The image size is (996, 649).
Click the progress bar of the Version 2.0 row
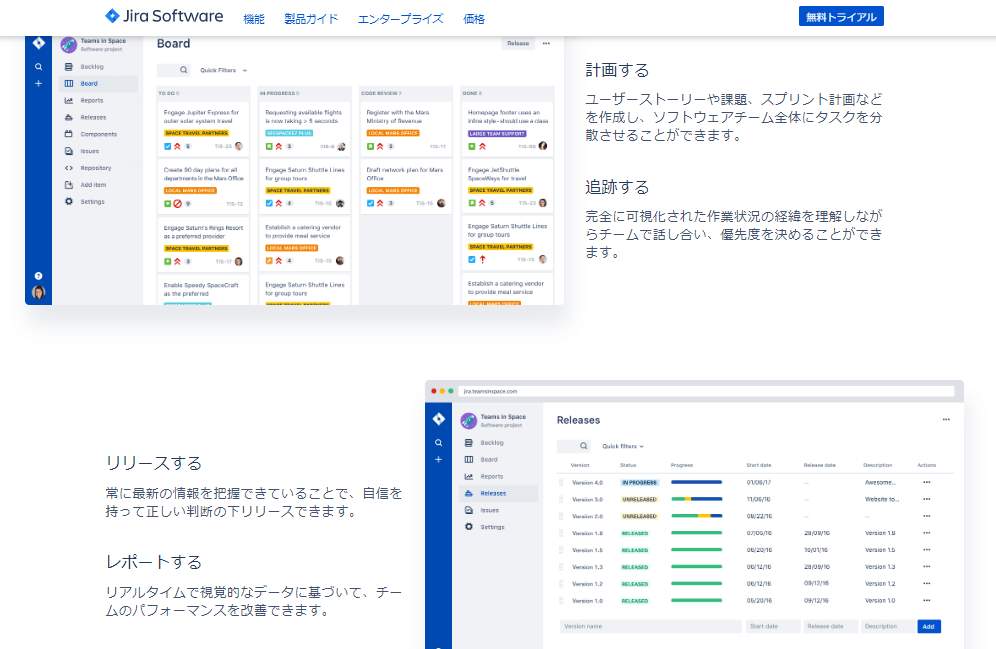click(x=696, y=516)
